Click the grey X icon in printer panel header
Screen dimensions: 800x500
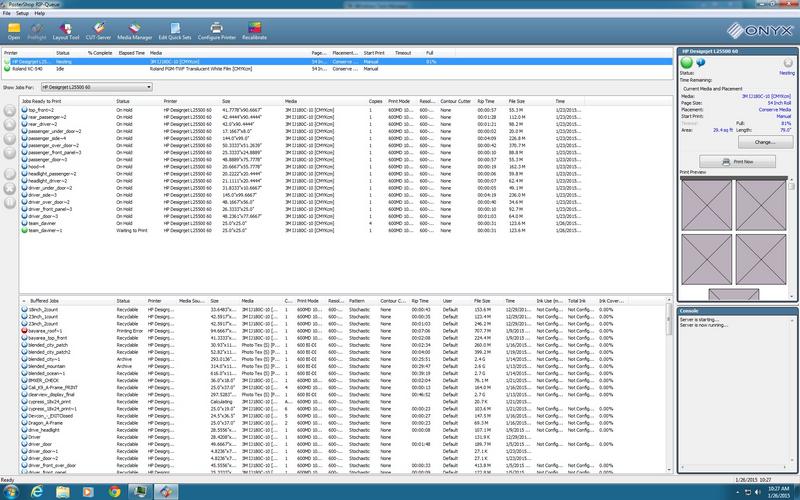coord(788,62)
